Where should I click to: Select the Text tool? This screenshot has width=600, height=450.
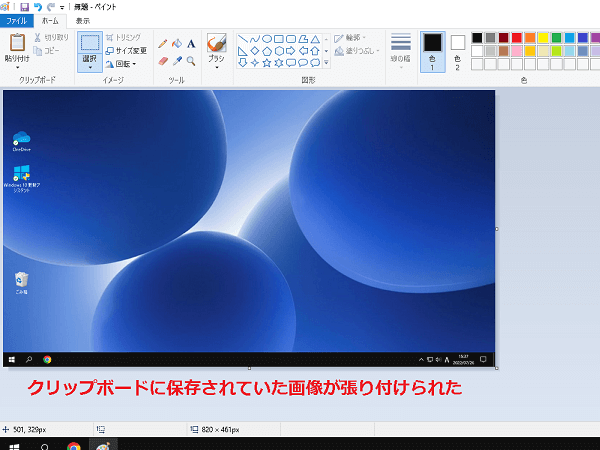tap(191, 44)
